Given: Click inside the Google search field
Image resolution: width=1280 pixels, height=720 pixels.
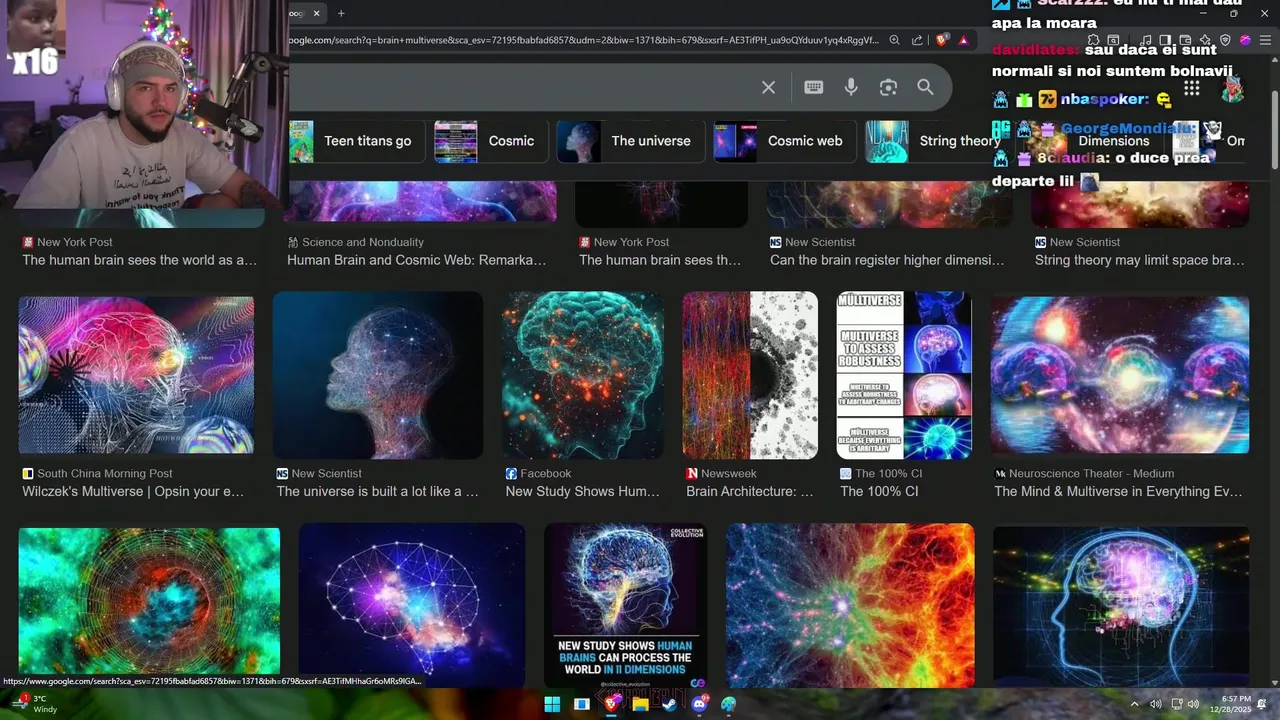Looking at the screenshot, I should tap(520, 88).
